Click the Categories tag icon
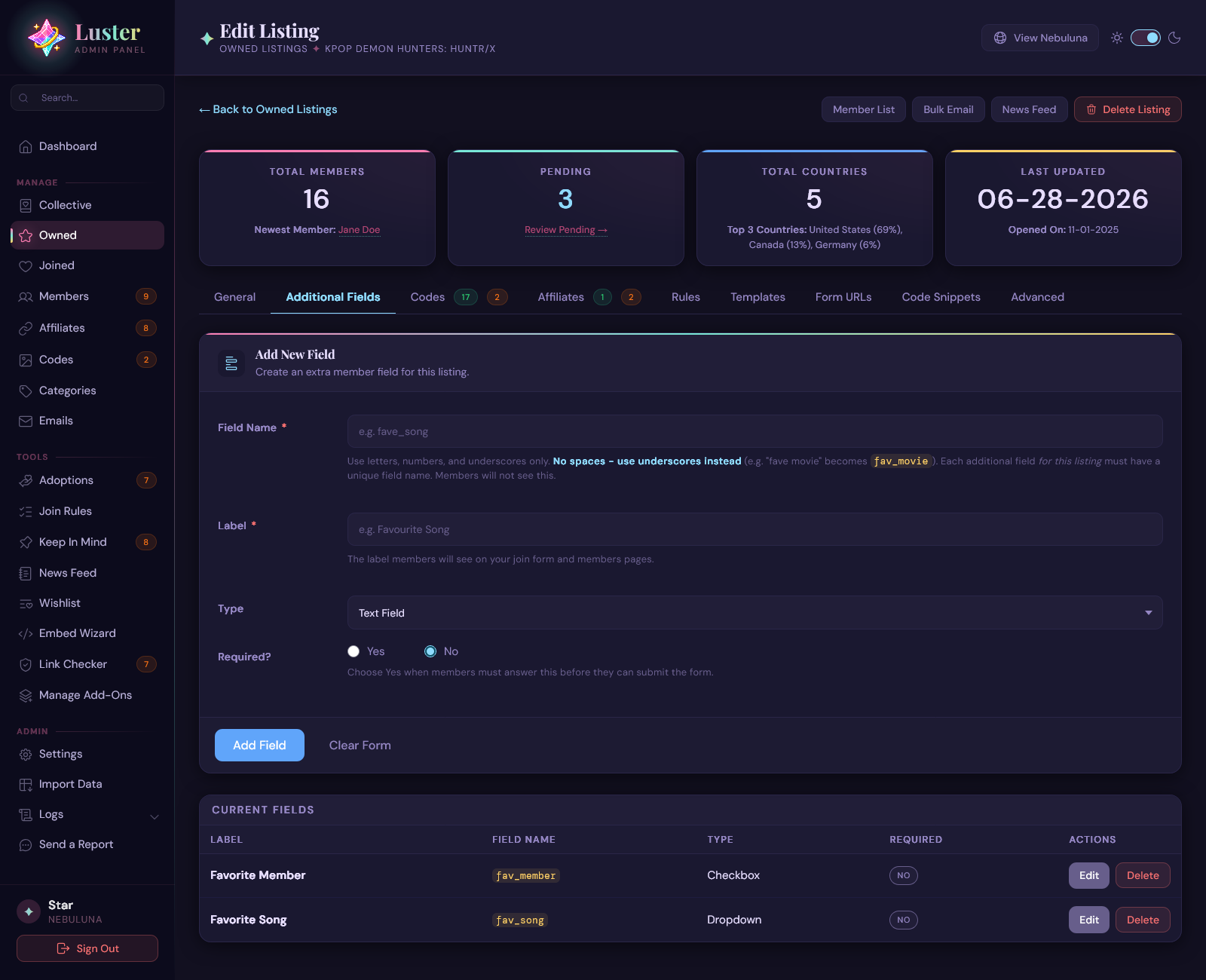Viewport: 1206px width, 980px height. click(x=26, y=390)
